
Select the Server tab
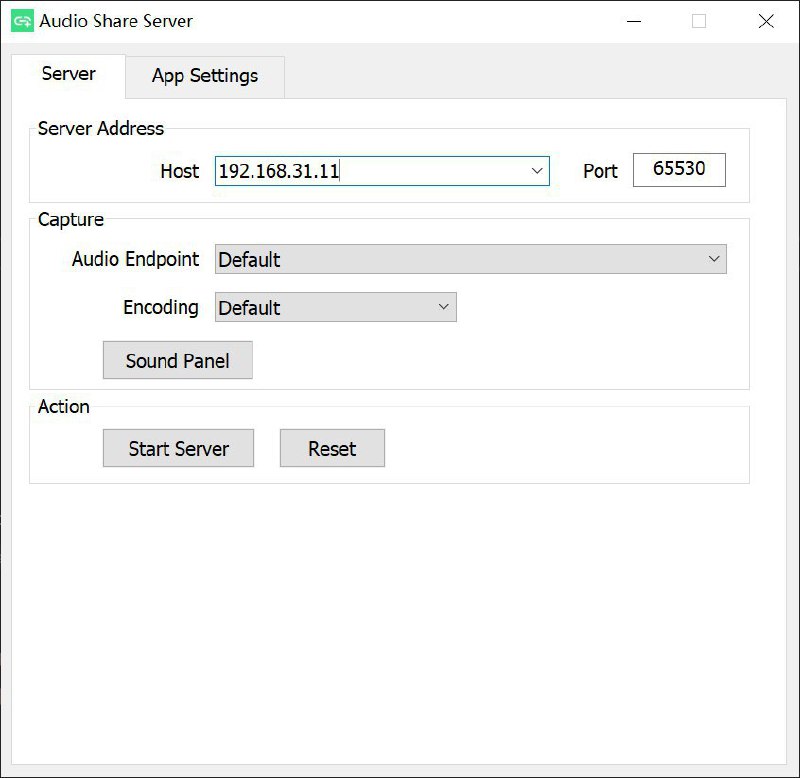68,74
